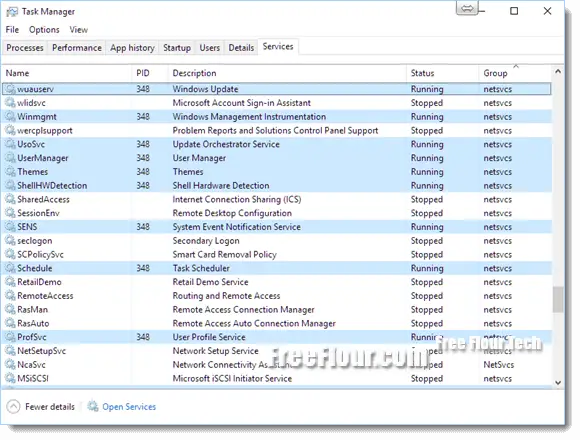Select the Update Orchestrator Service description

(226, 144)
